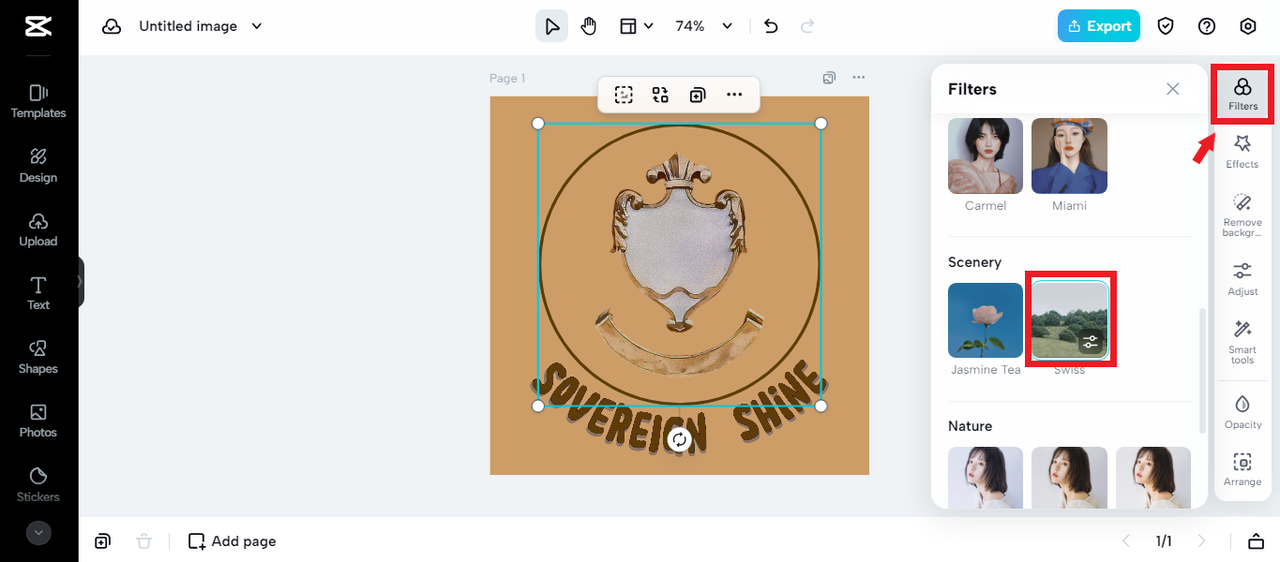Viewport: 1280px width, 562px height.
Task: Click the Page 1 label
Action: tap(507, 78)
